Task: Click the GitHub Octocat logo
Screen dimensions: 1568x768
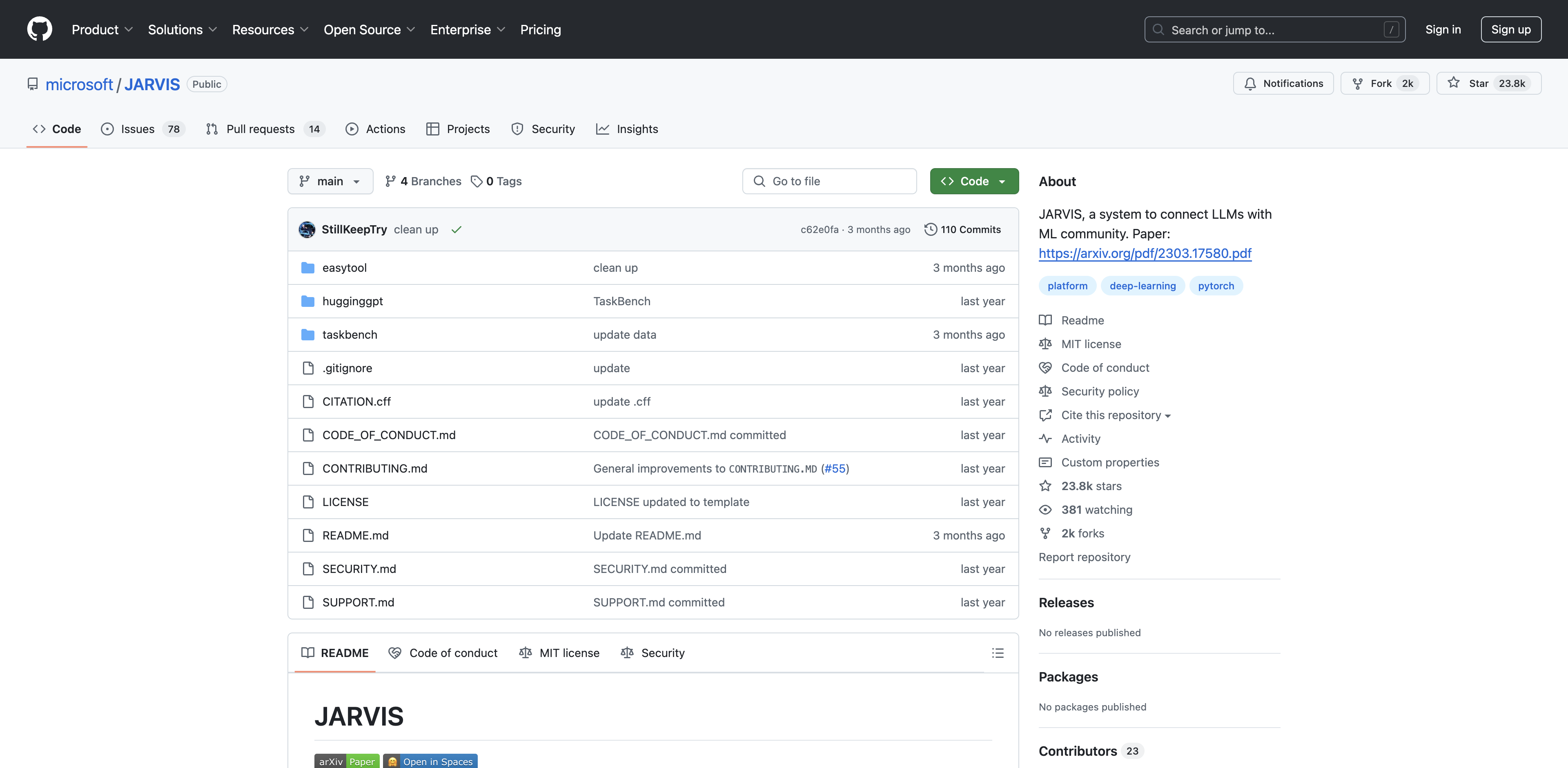Action: [40, 29]
